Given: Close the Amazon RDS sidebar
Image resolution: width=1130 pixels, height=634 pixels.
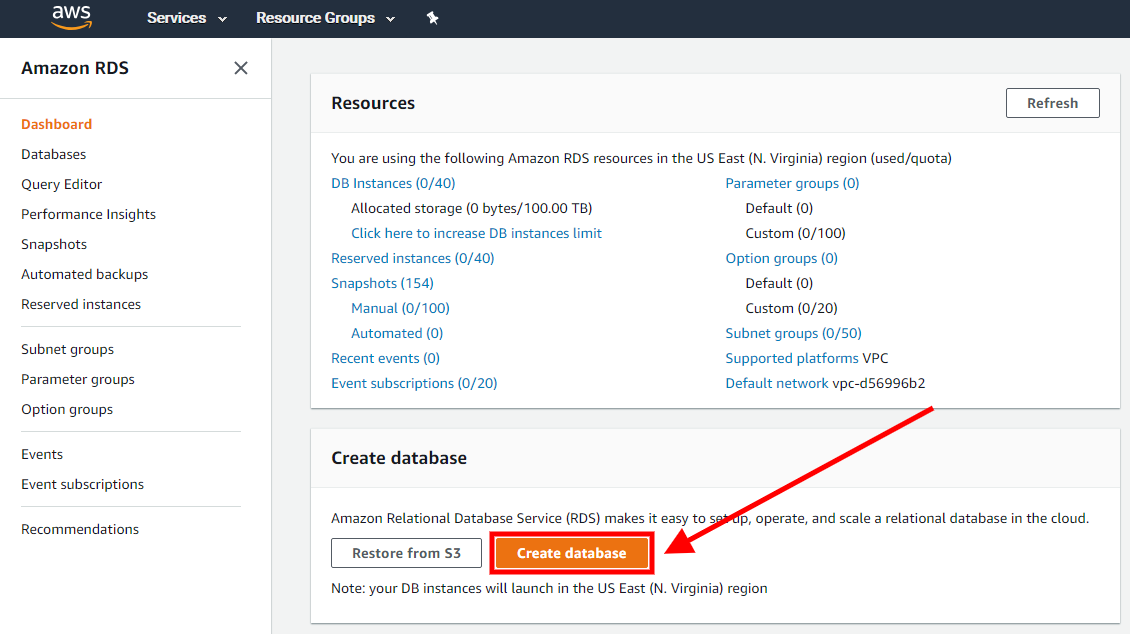Looking at the screenshot, I should point(241,68).
